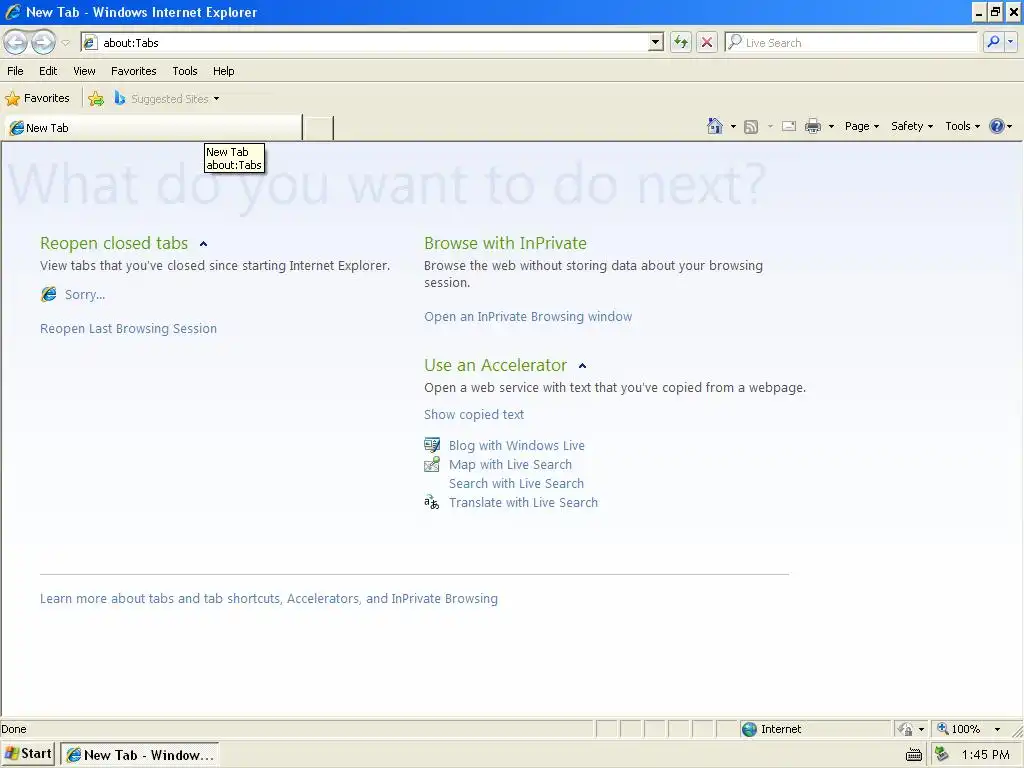Click the magnifier Search button
Viewport: 1024px width, 768px height.
[993, 42]
